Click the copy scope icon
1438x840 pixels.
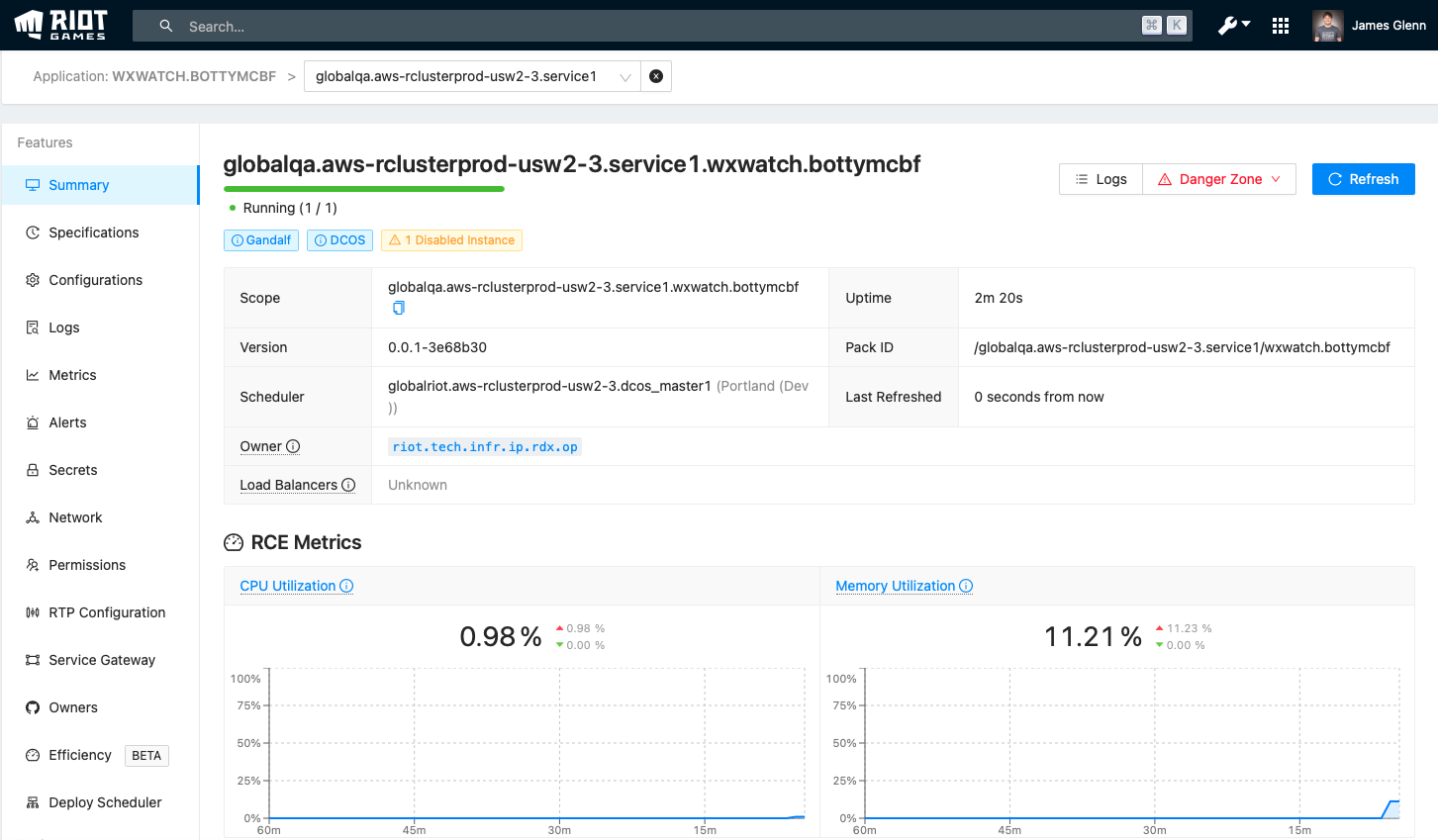click(399, 308)
